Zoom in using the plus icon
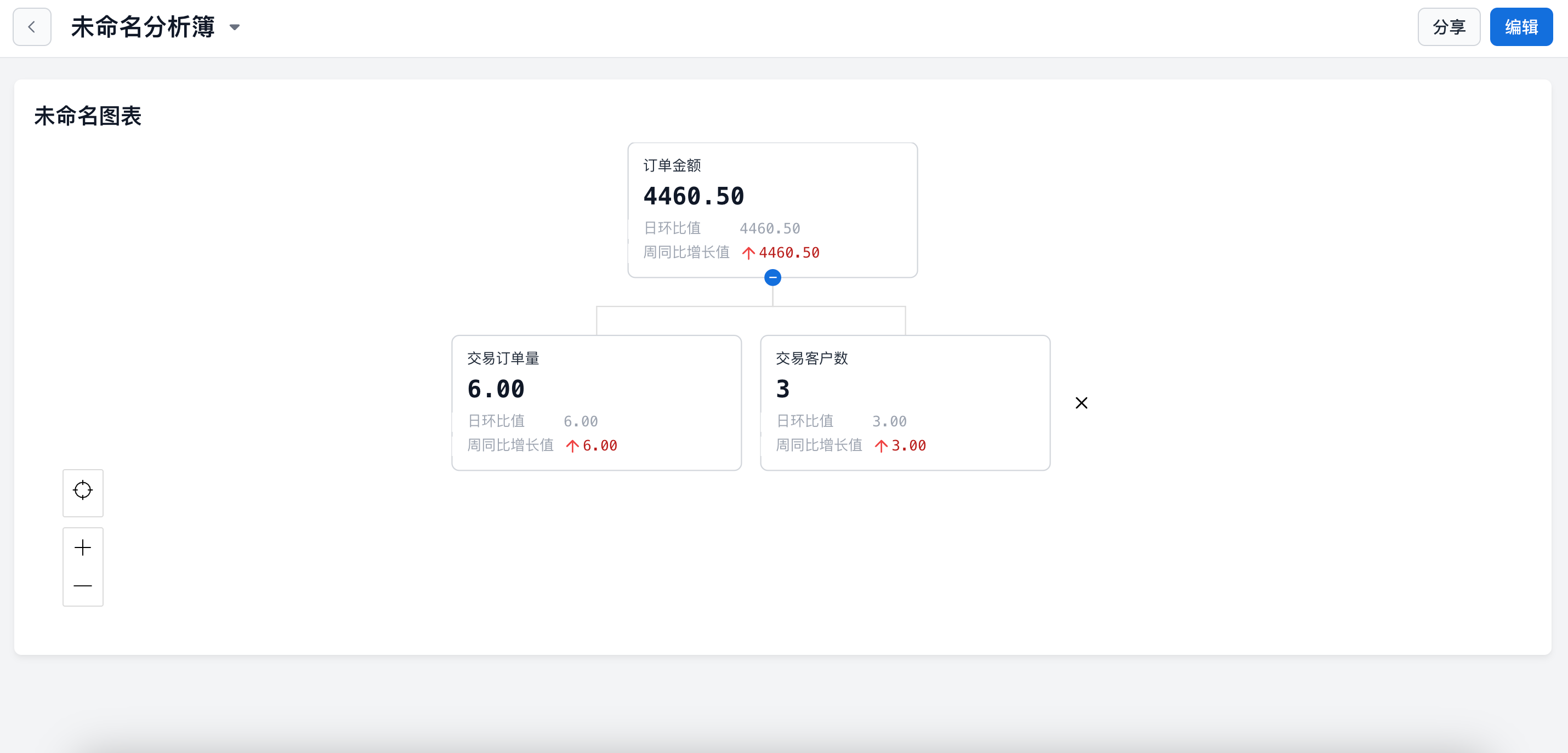This screenshot has width=1568, height=753. click(83, 547)
